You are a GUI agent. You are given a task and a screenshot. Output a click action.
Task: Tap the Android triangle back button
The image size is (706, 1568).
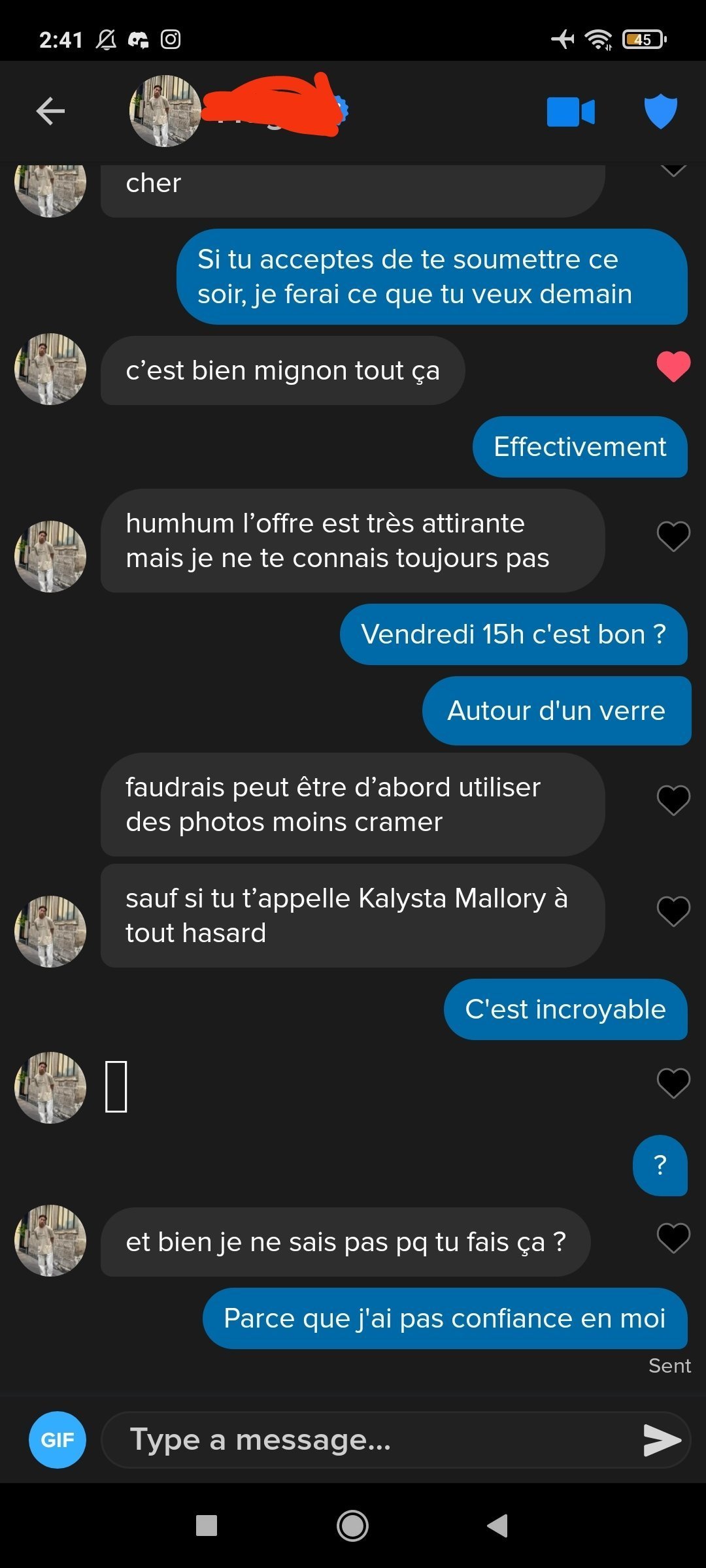click(497, 1526)
